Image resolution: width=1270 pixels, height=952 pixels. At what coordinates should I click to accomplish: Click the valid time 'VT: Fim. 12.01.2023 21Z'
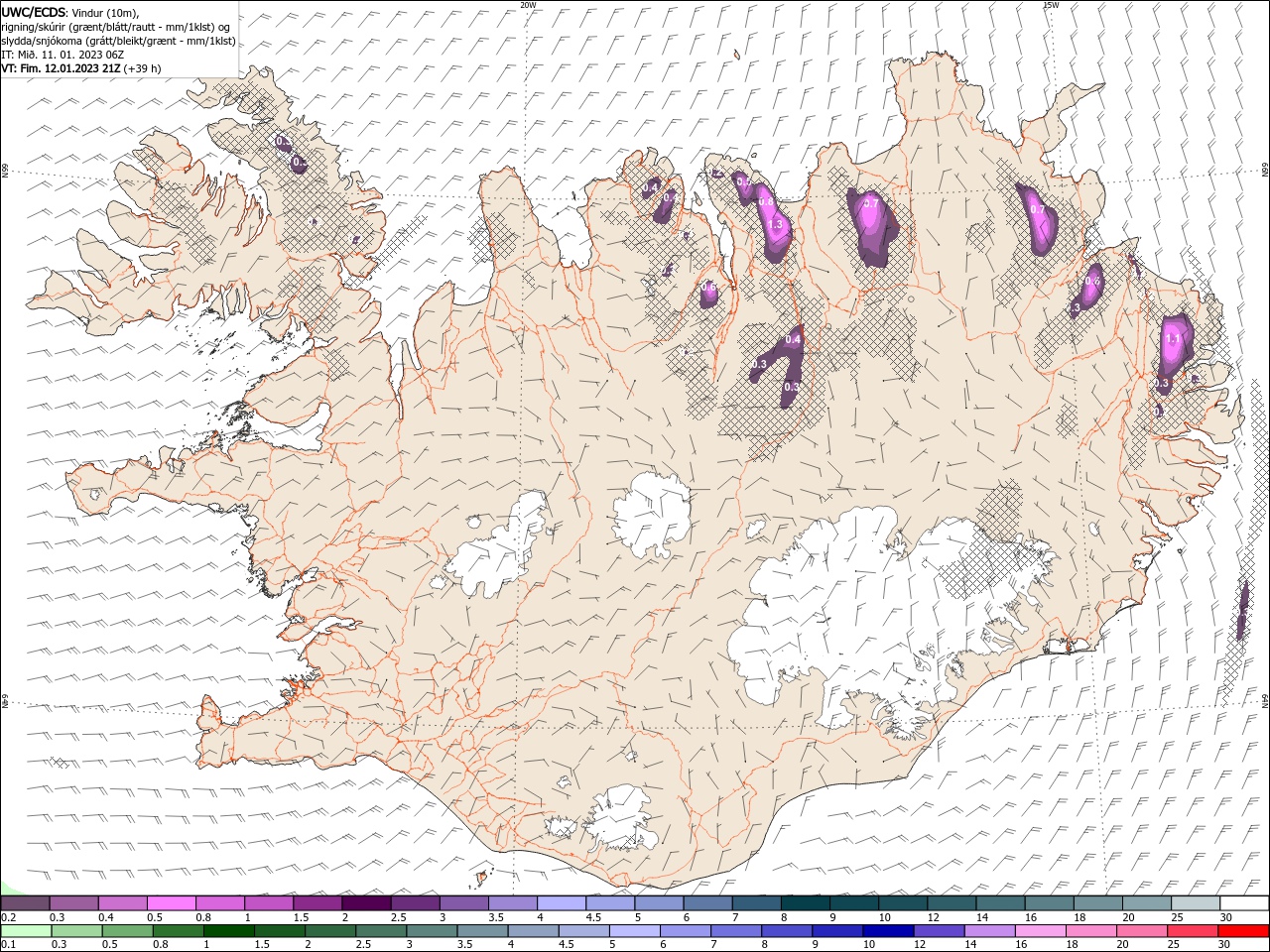pyautogui.click(x=61, y=68)
